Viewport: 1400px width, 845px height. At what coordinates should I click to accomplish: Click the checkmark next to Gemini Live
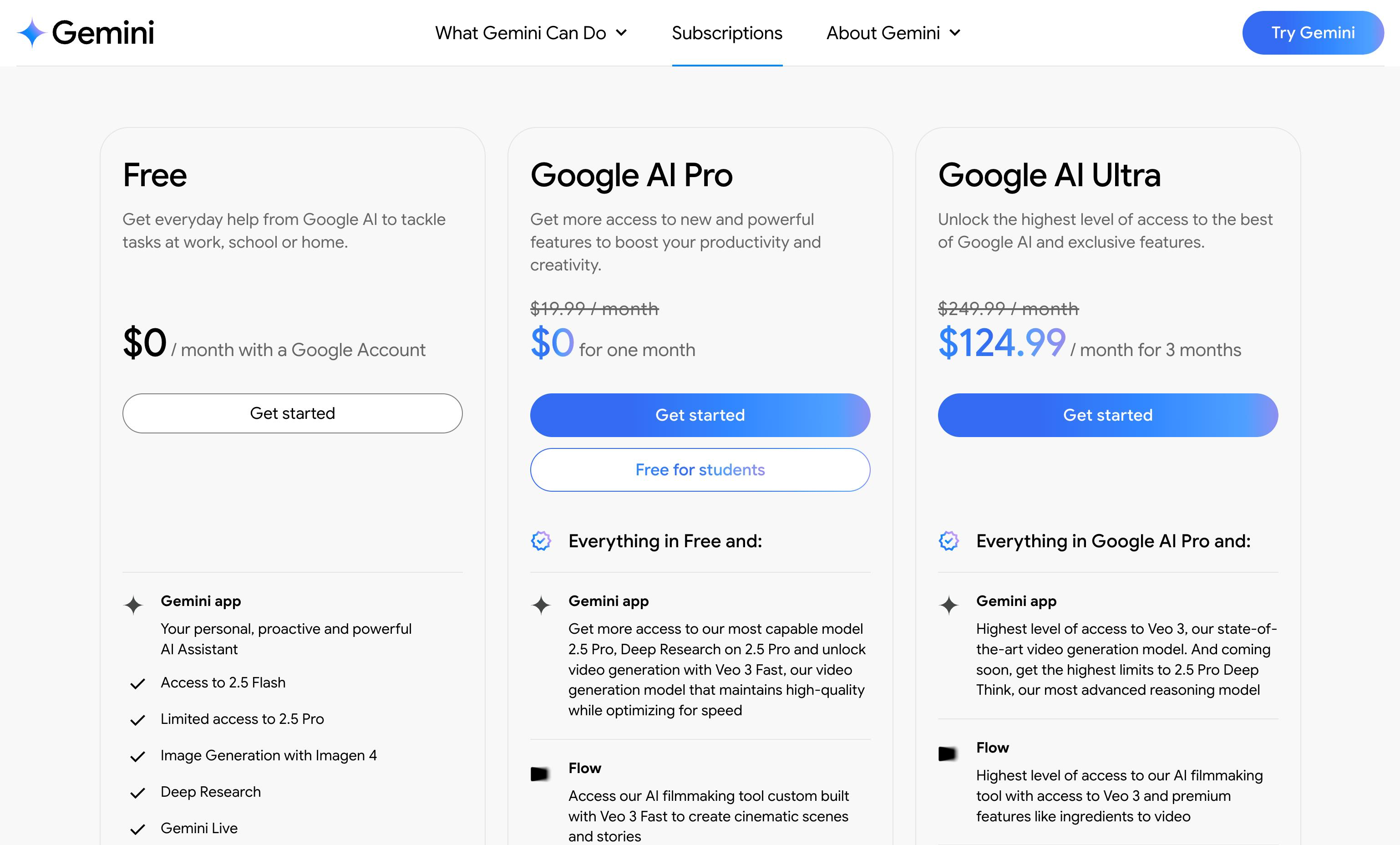tap(137, 829)
